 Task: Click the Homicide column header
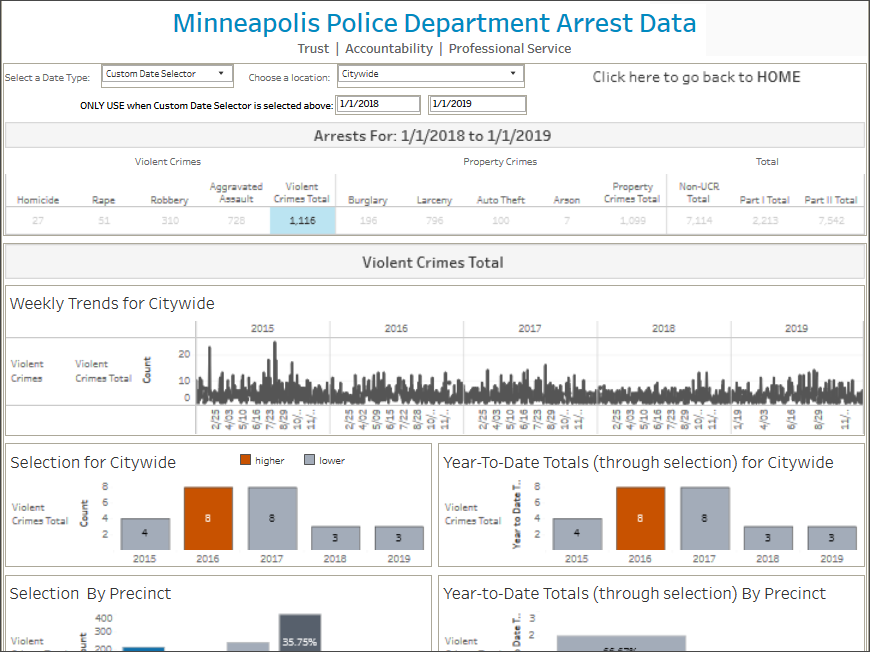point(38,200)
